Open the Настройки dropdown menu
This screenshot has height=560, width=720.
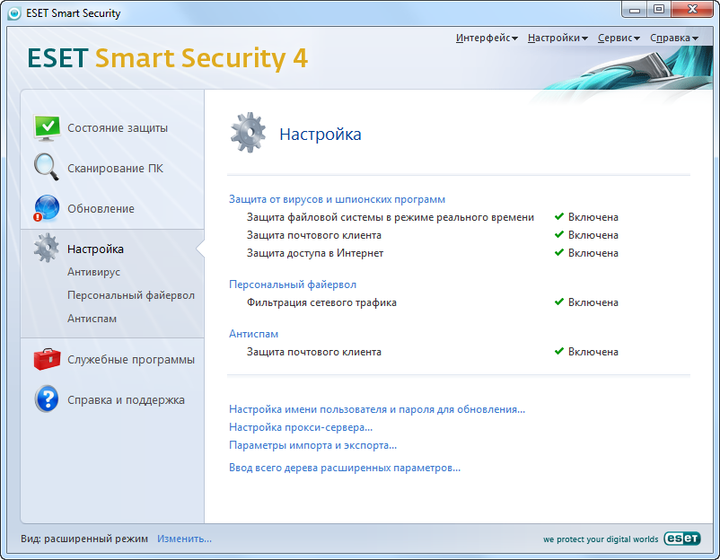tap(557, 38)
